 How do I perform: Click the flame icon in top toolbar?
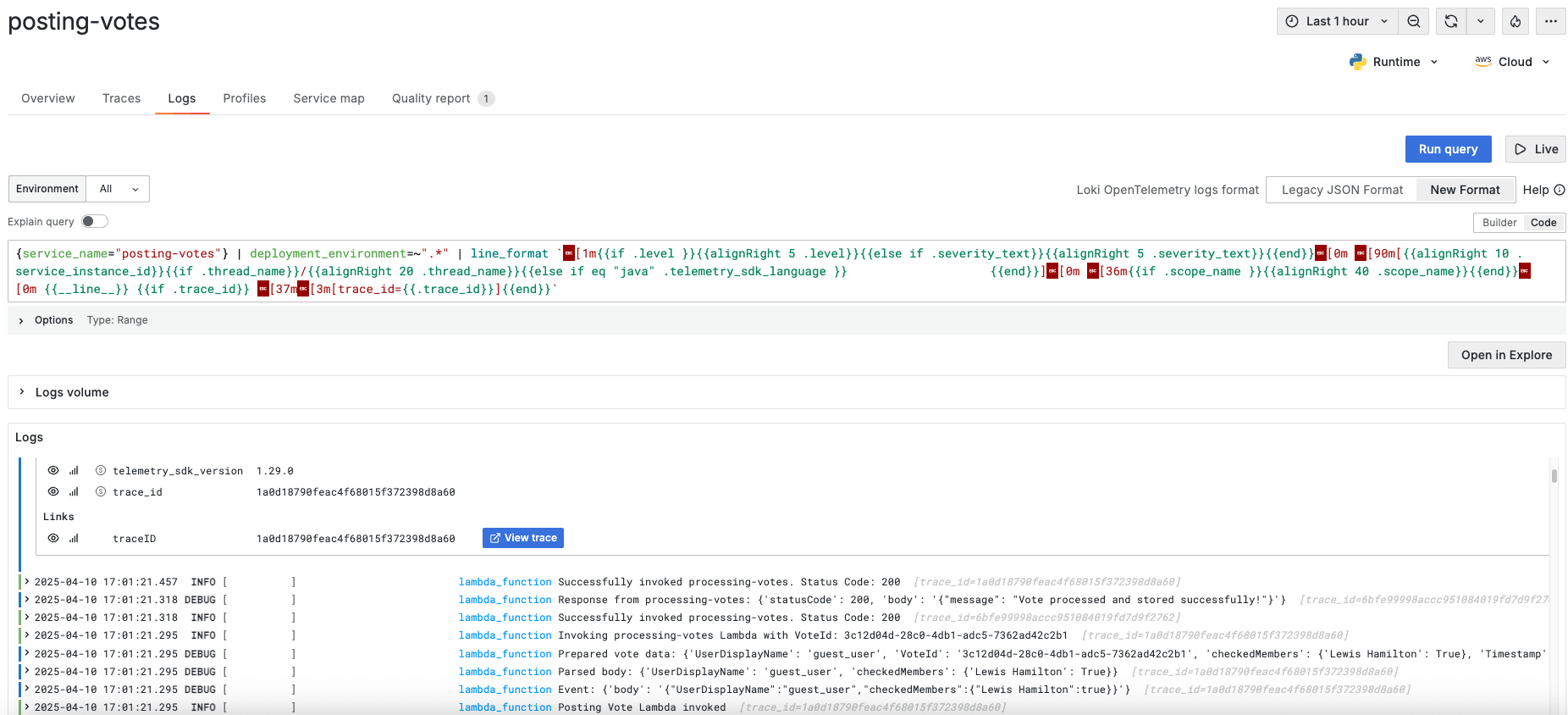click(x=1516, y=21)
